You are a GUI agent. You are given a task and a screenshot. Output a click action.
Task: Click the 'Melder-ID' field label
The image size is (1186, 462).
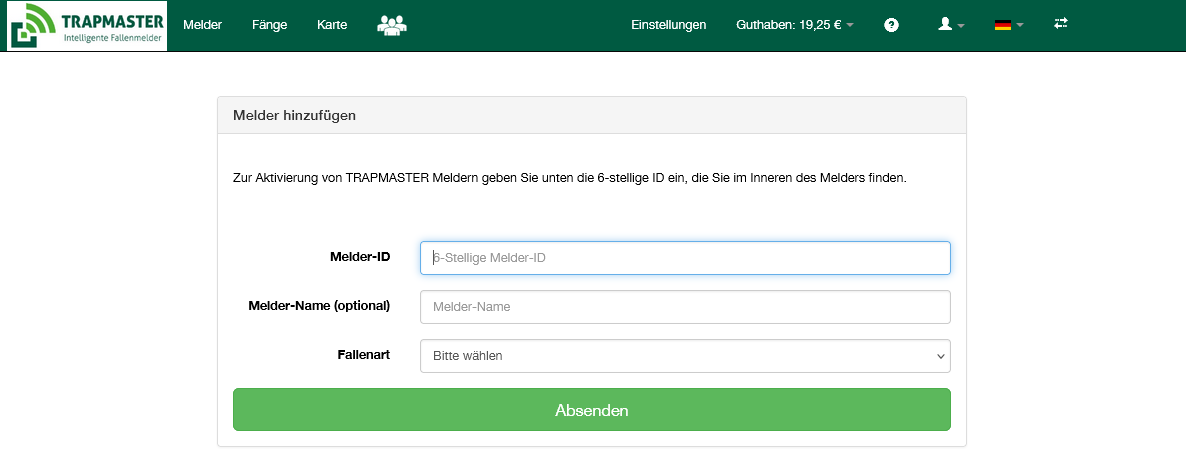[359, 257]
